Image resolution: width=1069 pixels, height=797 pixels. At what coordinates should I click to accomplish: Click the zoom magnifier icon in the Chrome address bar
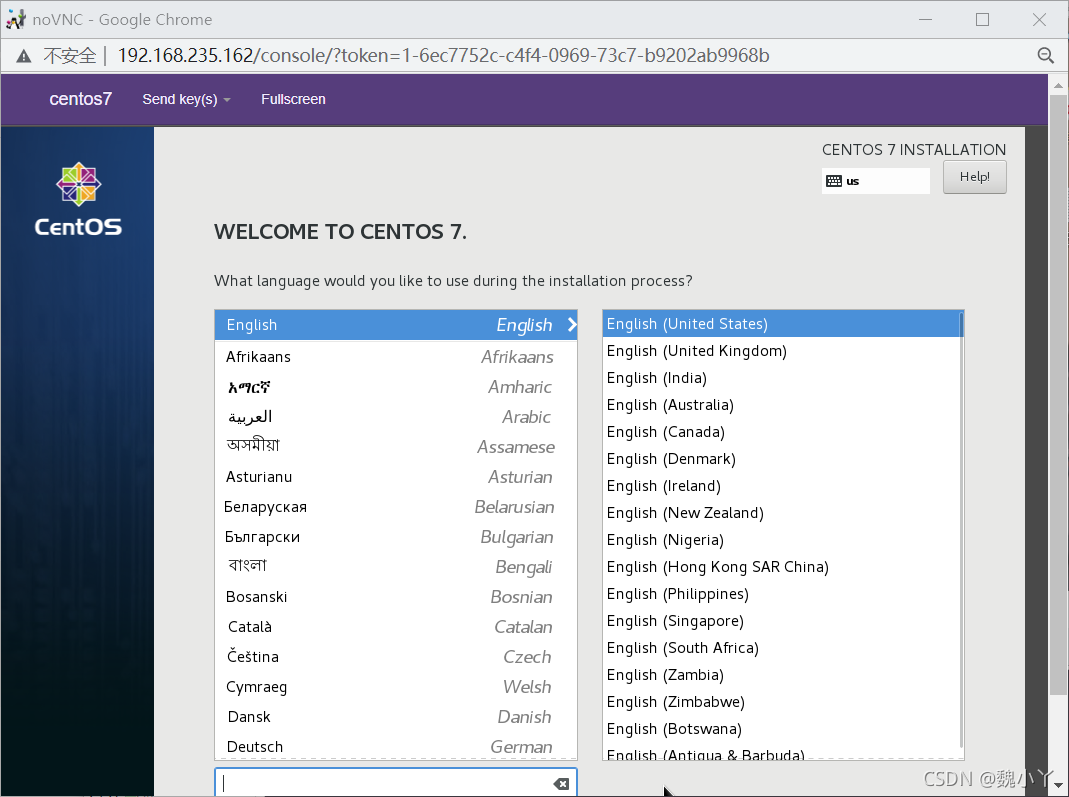pyautogui.click(x=1045, y=55)
